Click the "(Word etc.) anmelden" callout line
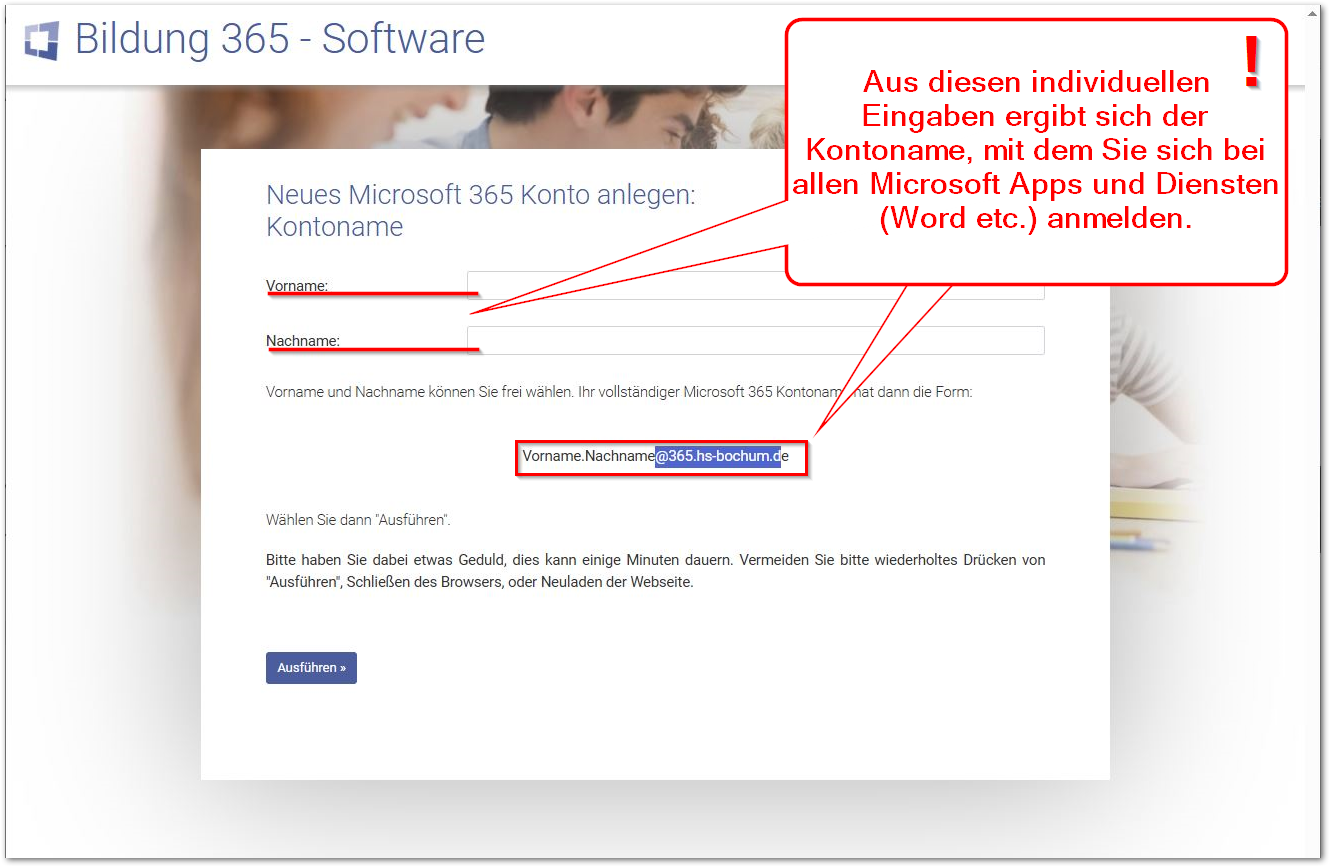 (1035, 218)
